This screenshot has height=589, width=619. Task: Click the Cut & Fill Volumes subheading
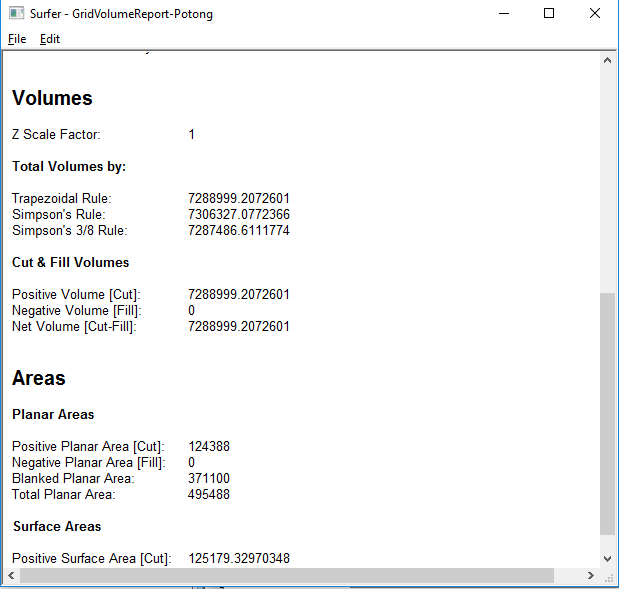[x=71, y=263]
